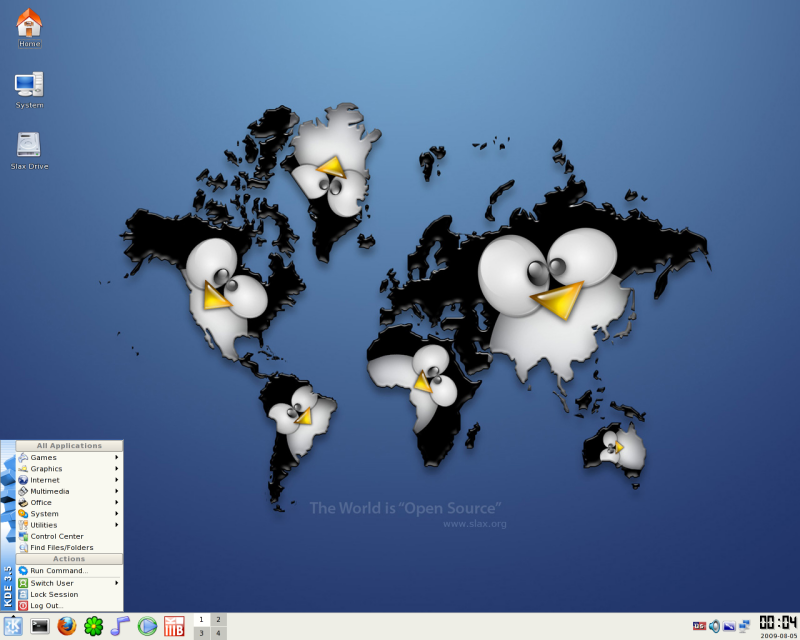Viewport: 800px width, 640px height.
Task: Click the digital clock in the panel
Action: [778, 623]
